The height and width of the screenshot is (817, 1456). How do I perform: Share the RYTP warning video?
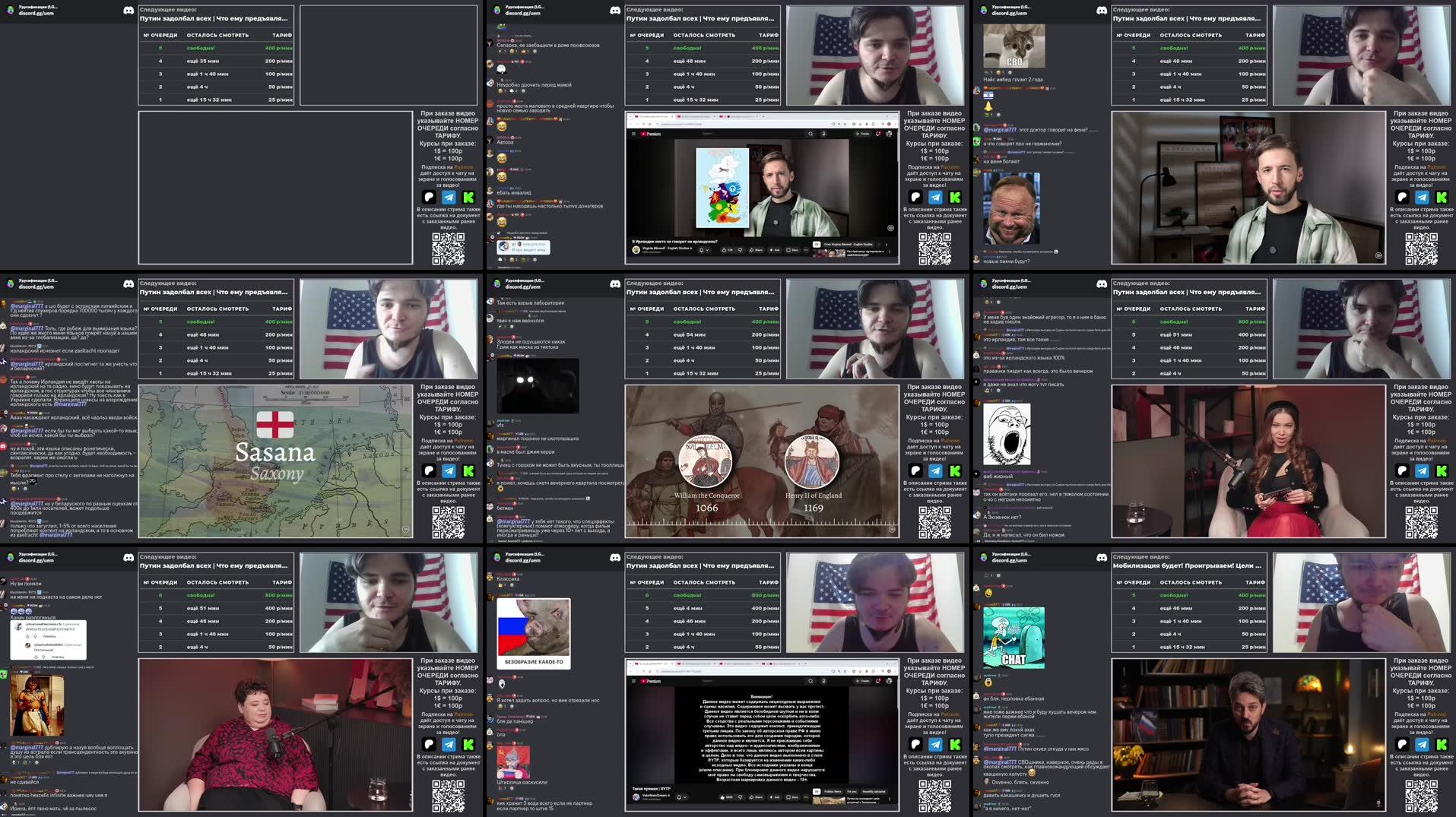click(x=756, y=797)
